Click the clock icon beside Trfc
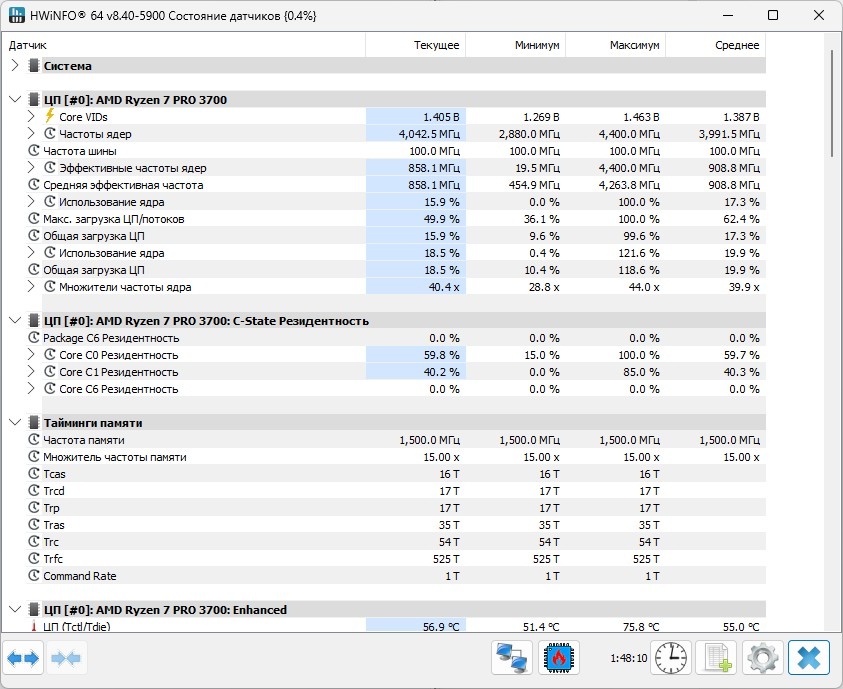843x689 pixels. point(34,558)
